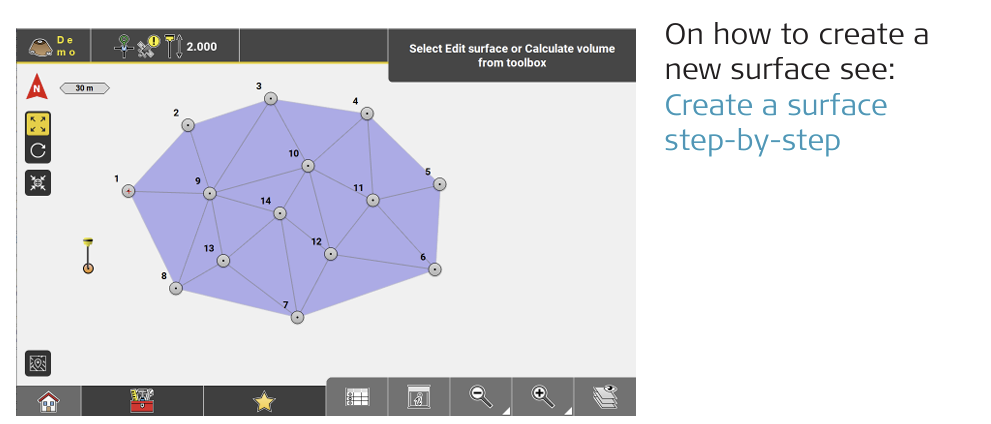The width and height of the screenshot is (991, 424).
Task: Open the 2.000 pole height setting
Action: [x=190, y=46]
